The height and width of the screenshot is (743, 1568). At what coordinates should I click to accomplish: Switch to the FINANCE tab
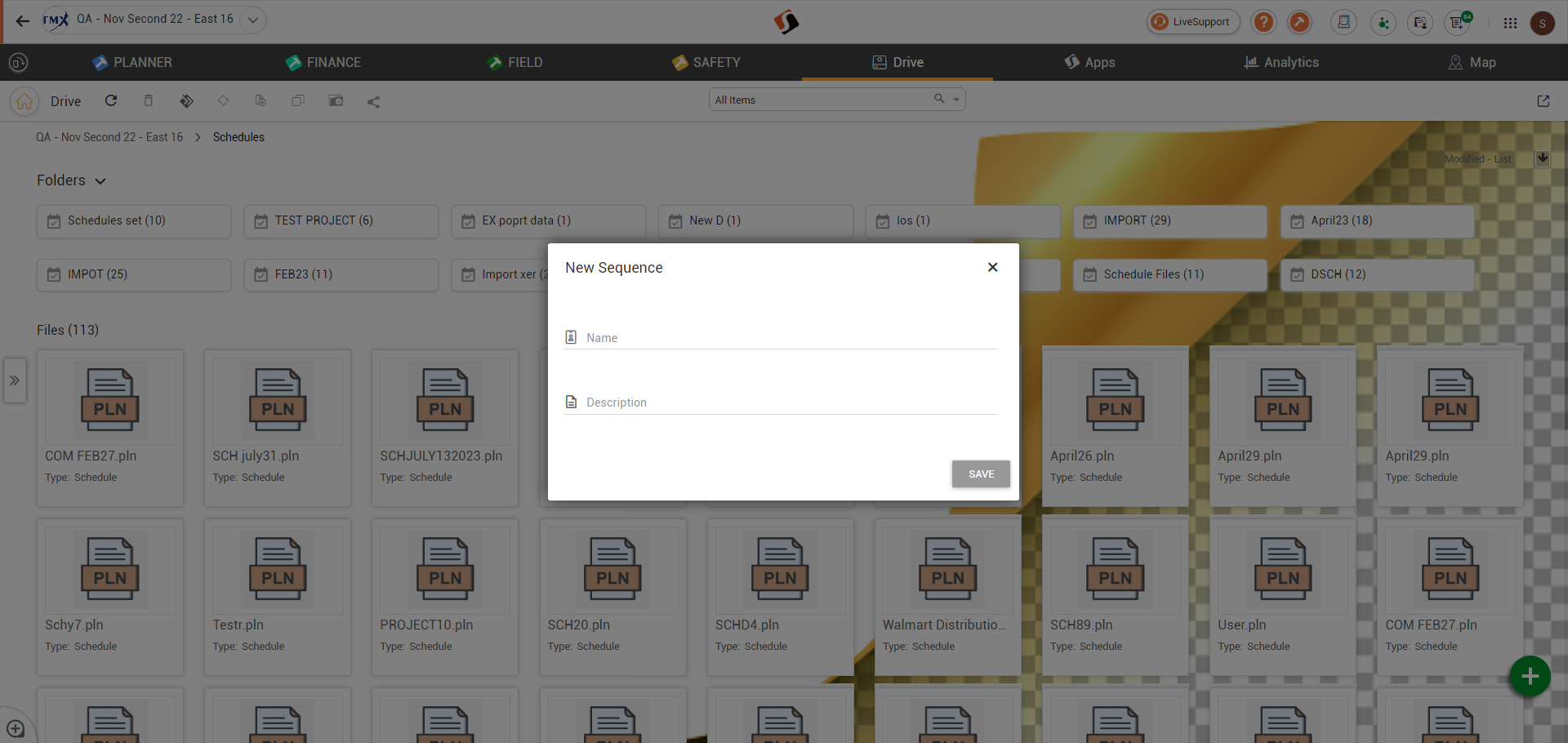pos(323,62)
